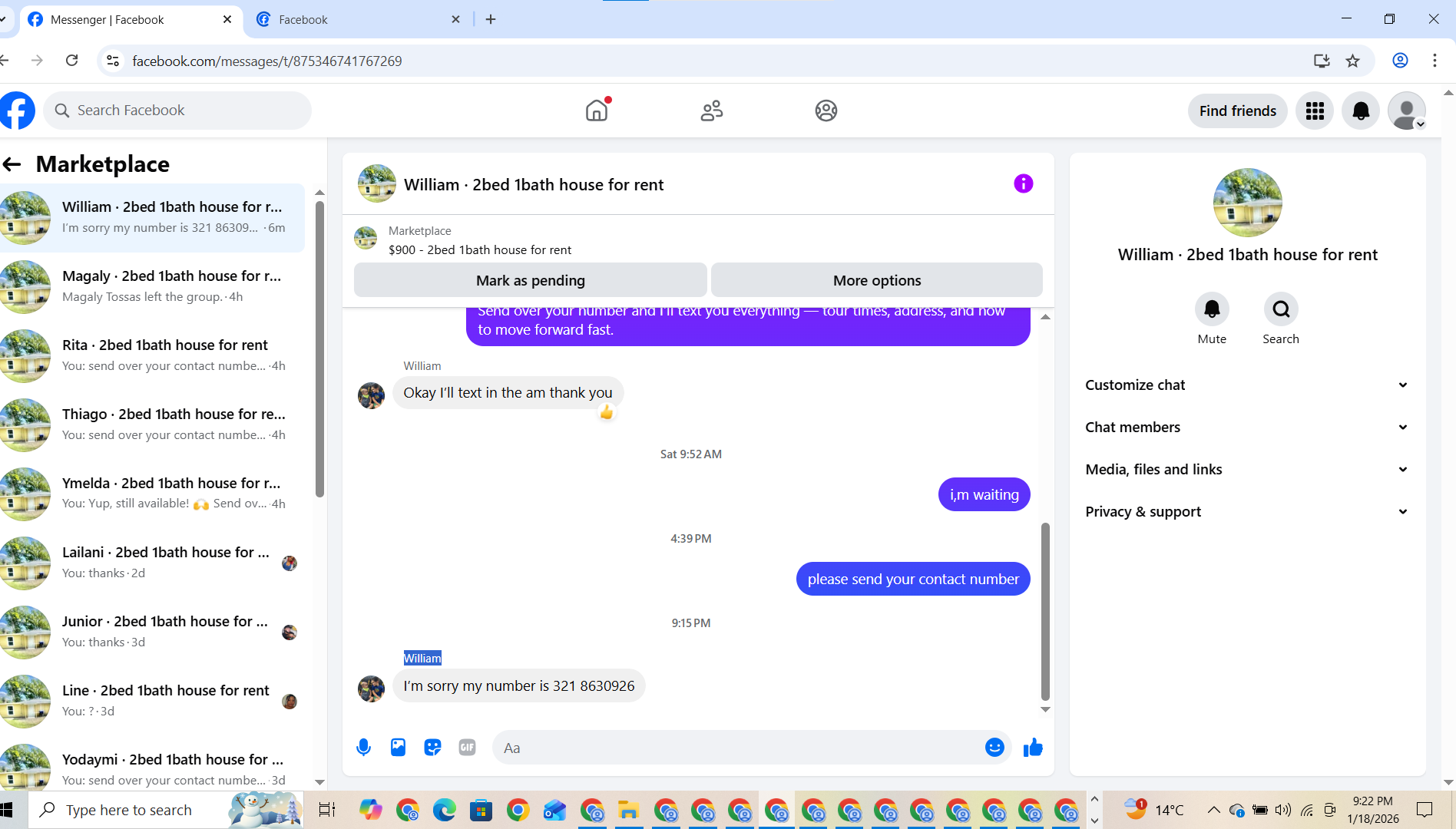1456x829 pixels.
Task: Open Windows Task View icon
Action: click(x=326, y=810)
